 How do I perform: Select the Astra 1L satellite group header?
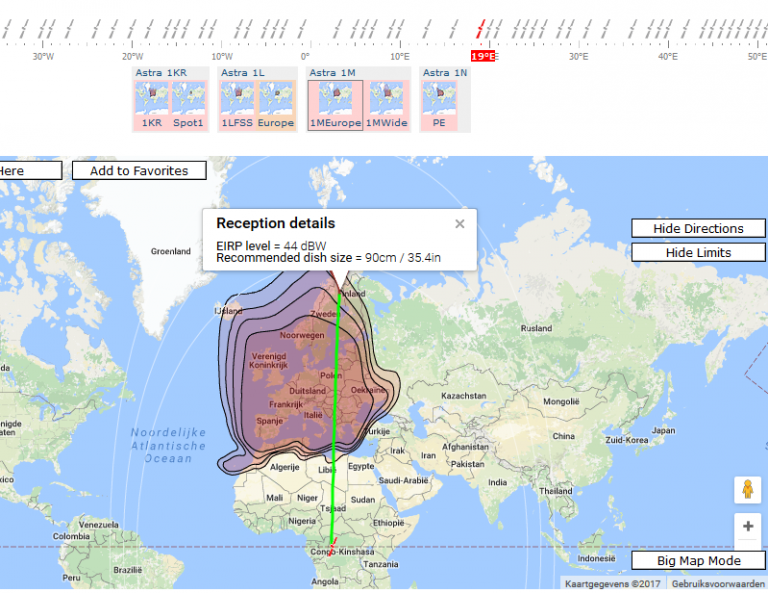tap(243, 73)
